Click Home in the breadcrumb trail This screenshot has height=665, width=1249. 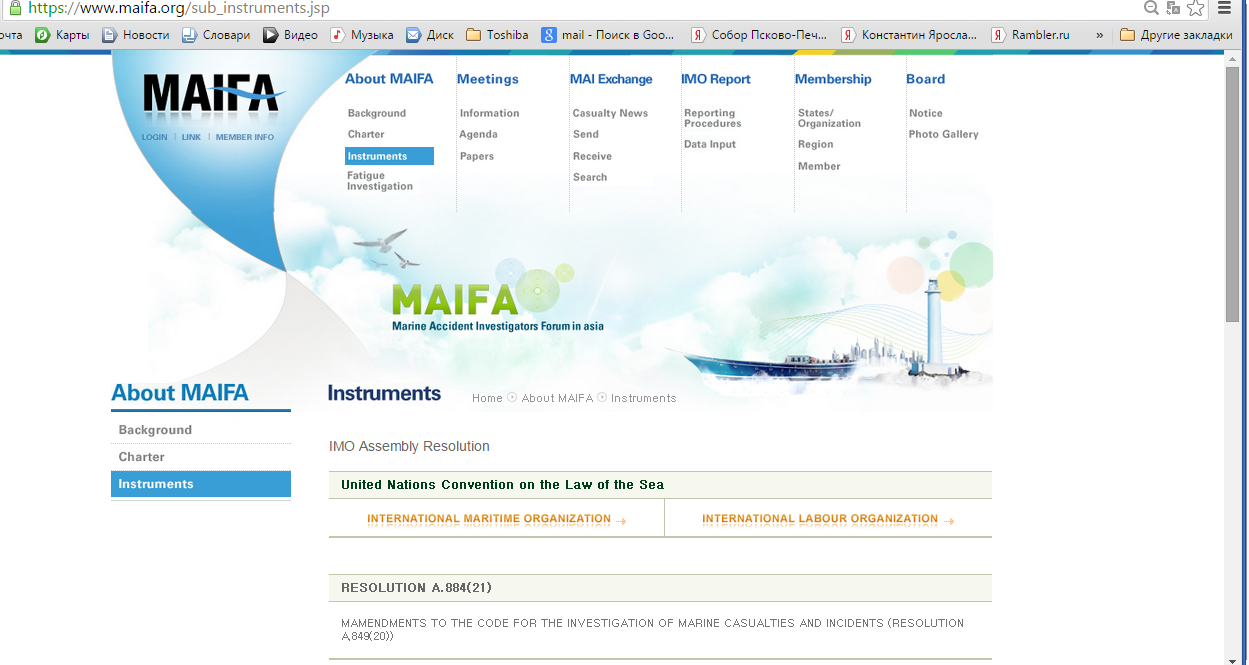pos(487,398)
